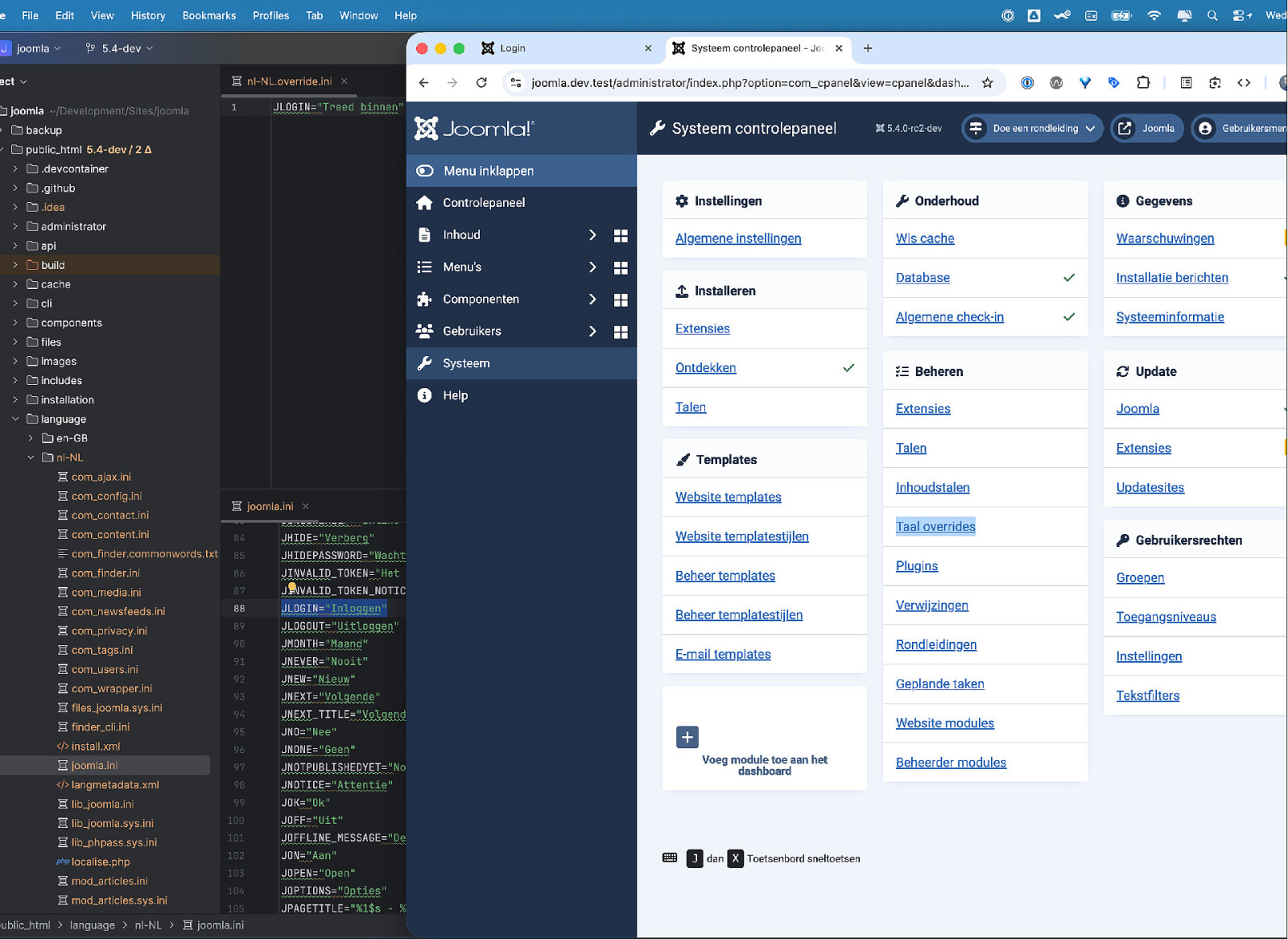The width and height of the screenshot is (1288, 939).
Task: Expand the Componenten submenu arrow
Action: pyautogui.click(x=592, y=300)
